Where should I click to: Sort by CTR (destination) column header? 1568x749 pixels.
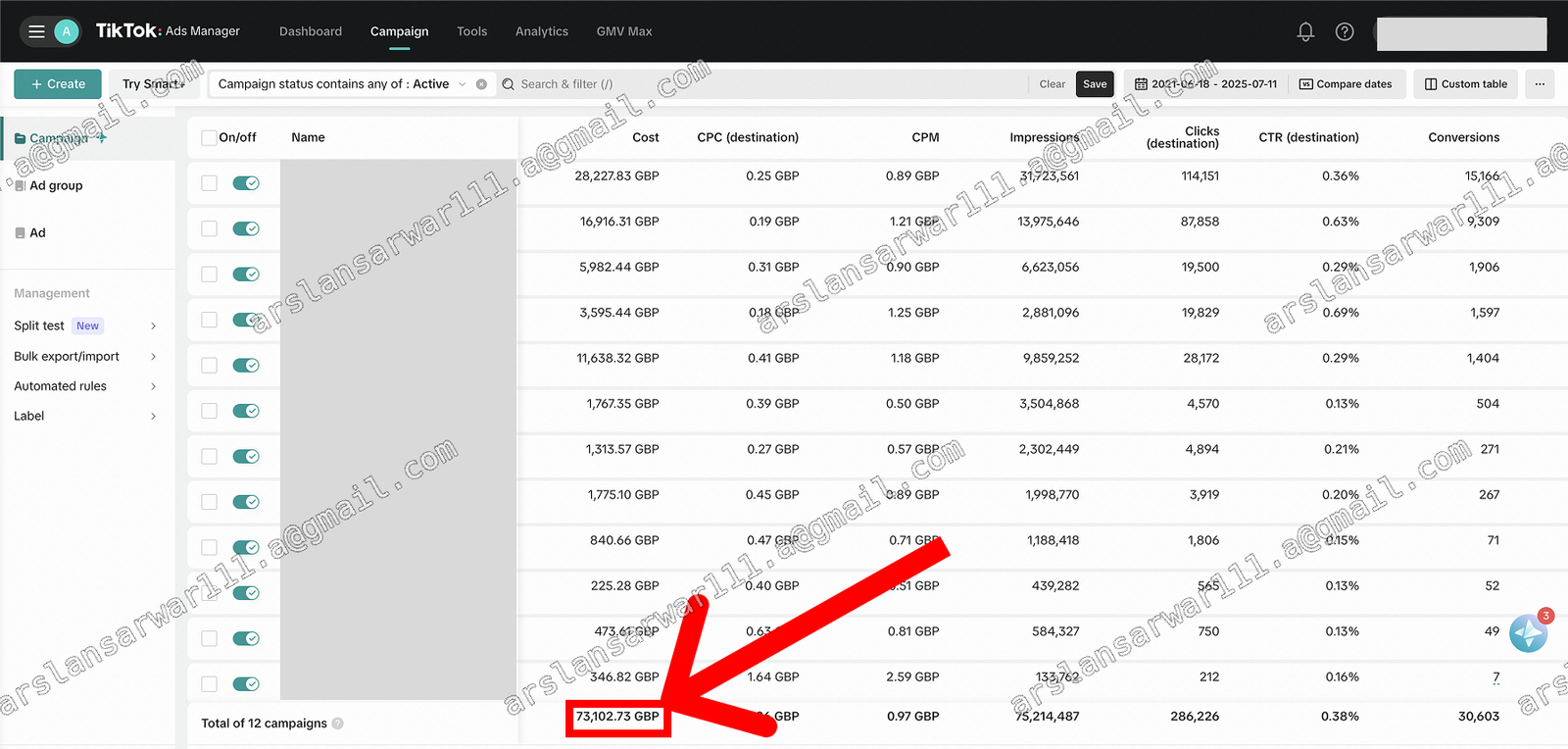pos(1308,137)
